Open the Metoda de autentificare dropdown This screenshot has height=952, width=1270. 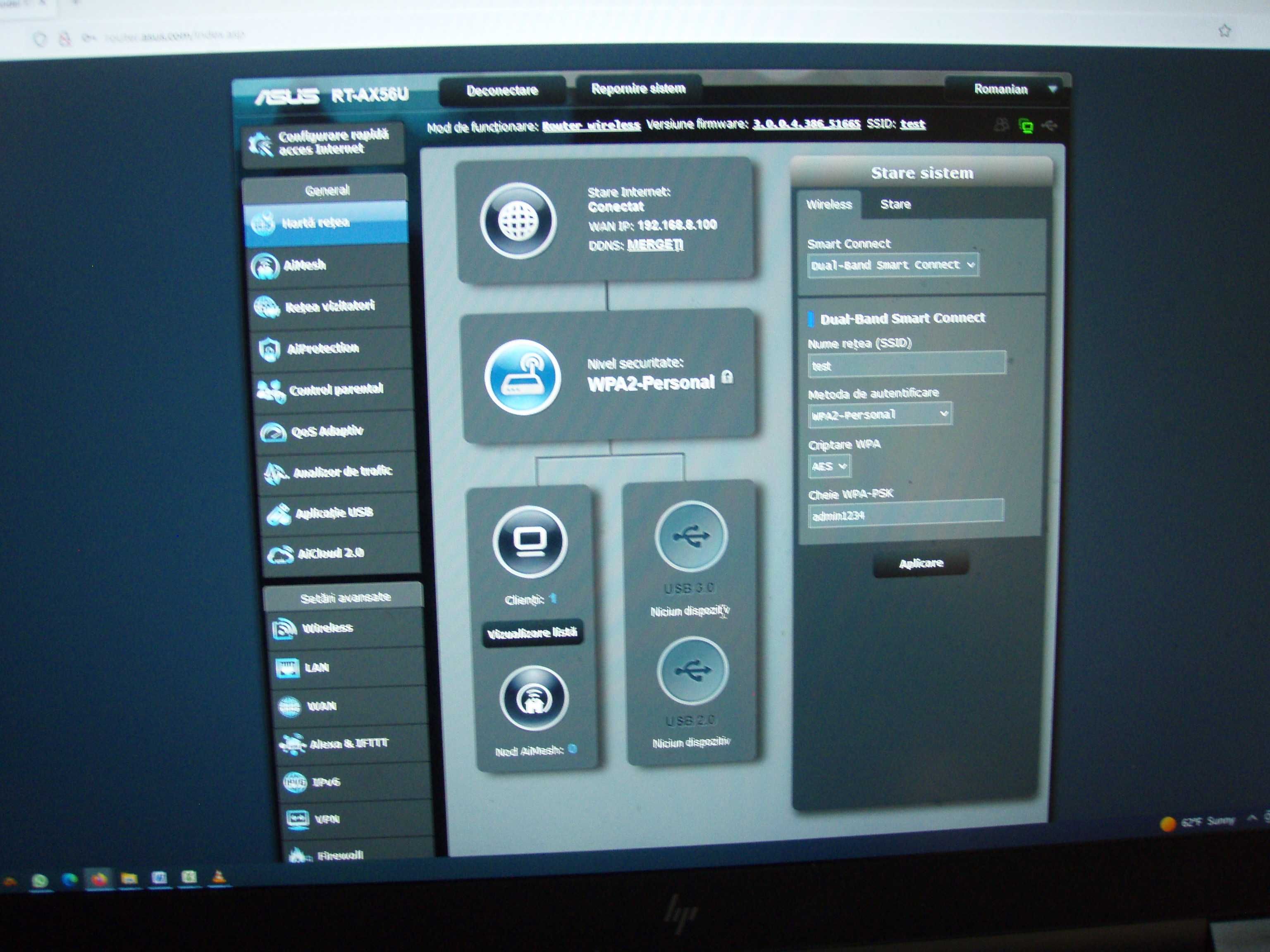pos(880,414)
